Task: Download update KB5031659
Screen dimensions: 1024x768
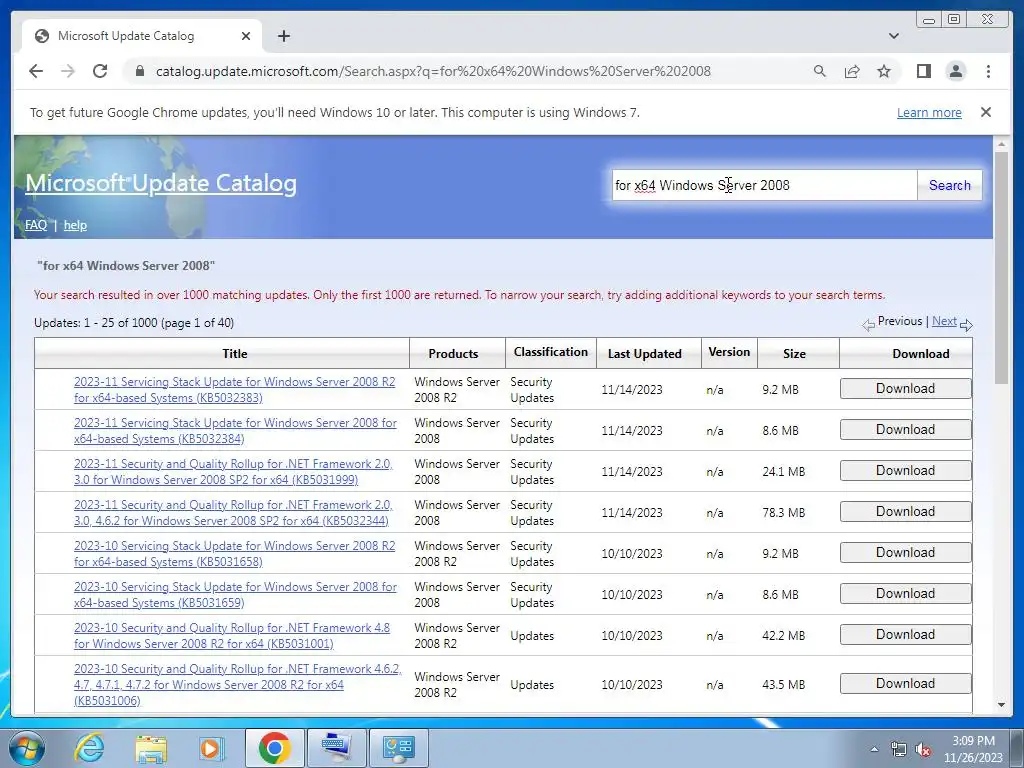Action: tap(905, 594)
